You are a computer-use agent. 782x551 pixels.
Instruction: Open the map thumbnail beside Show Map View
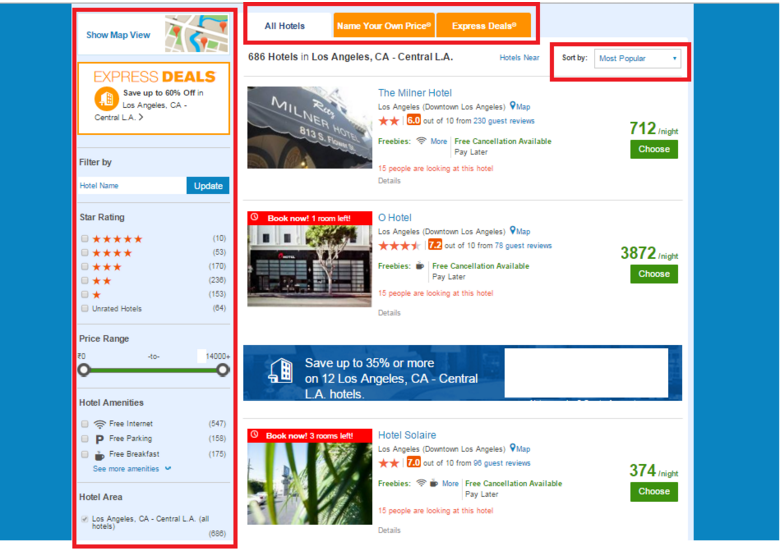[x=196, y=33]
